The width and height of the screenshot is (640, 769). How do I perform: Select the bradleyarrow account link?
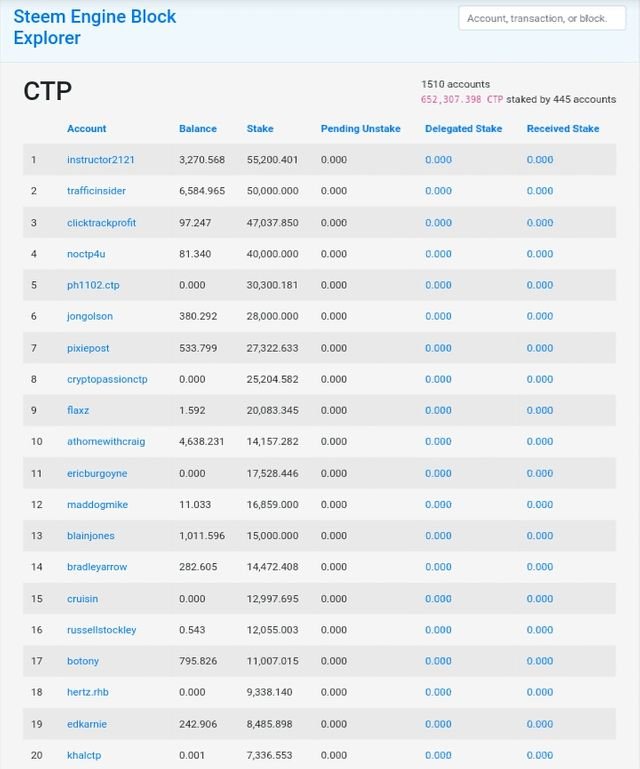click(x=97, y=567)
